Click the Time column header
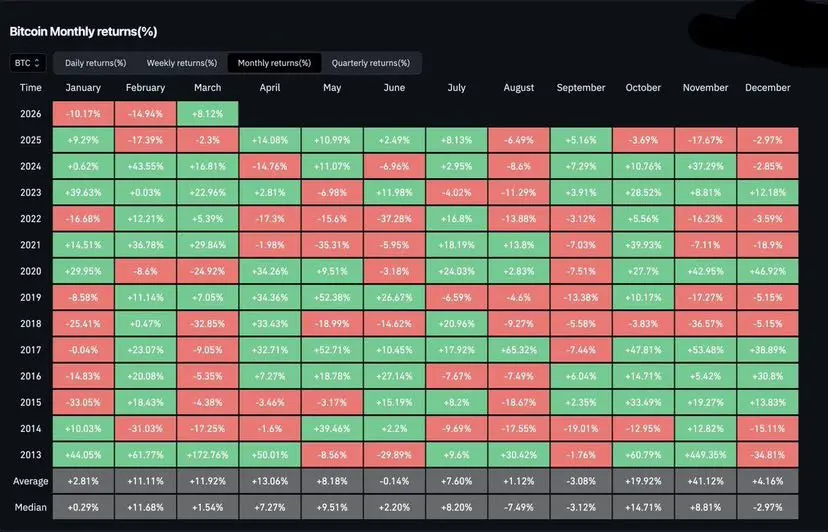 coord(31,88)
